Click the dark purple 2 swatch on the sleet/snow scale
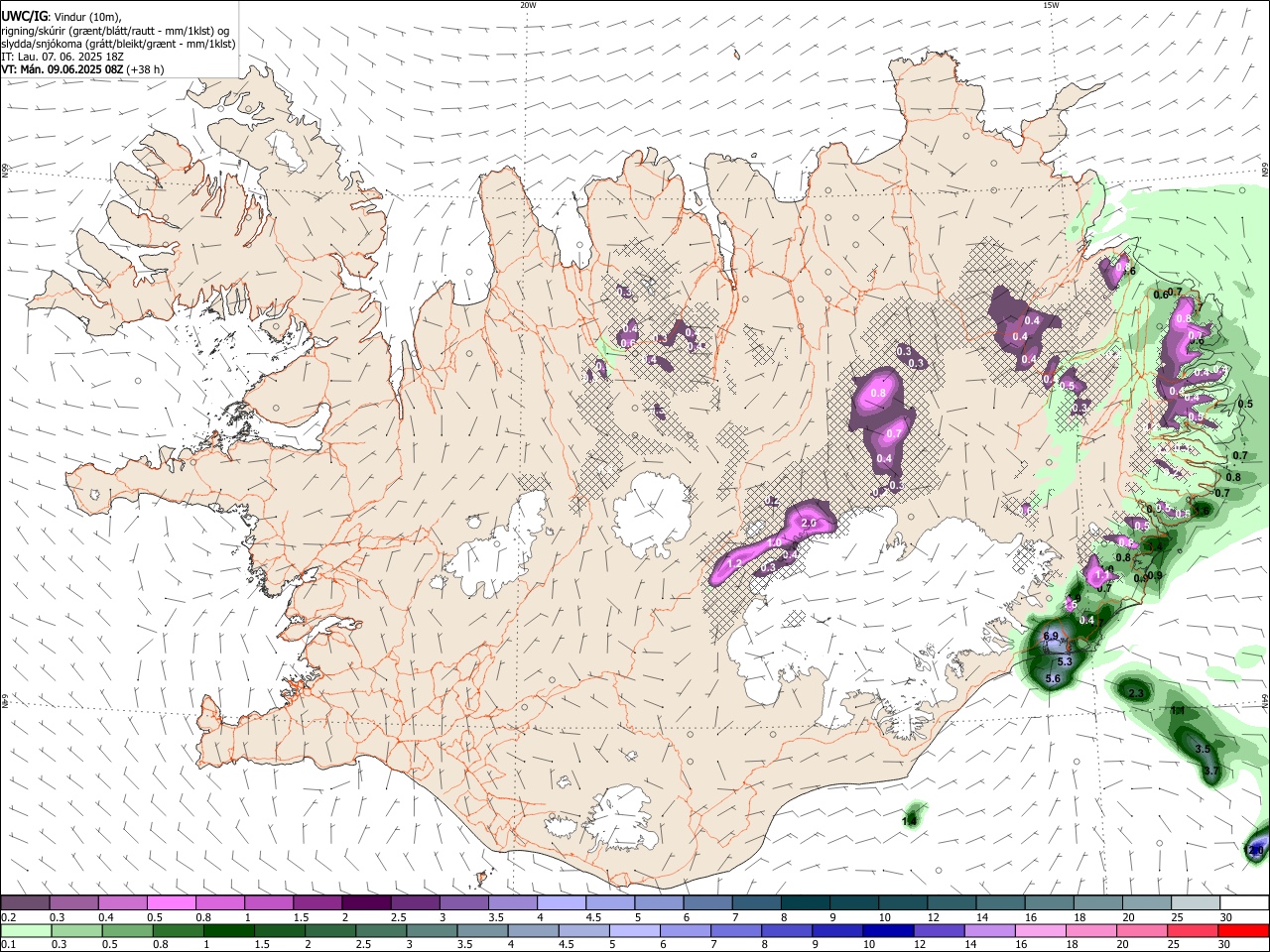 click(366, 902)
